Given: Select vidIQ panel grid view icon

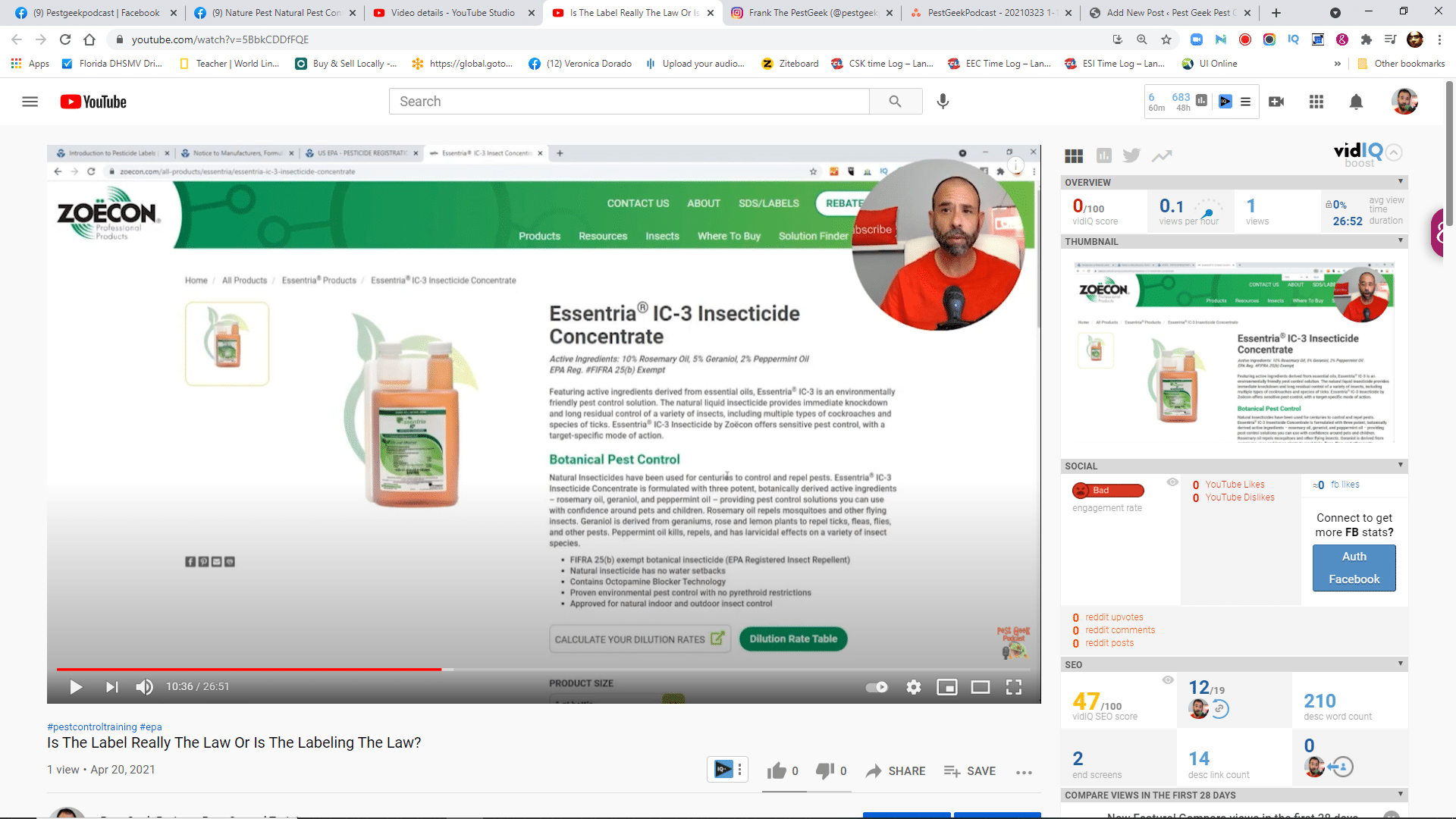Looking at the screenshot, I should 1074,155.
